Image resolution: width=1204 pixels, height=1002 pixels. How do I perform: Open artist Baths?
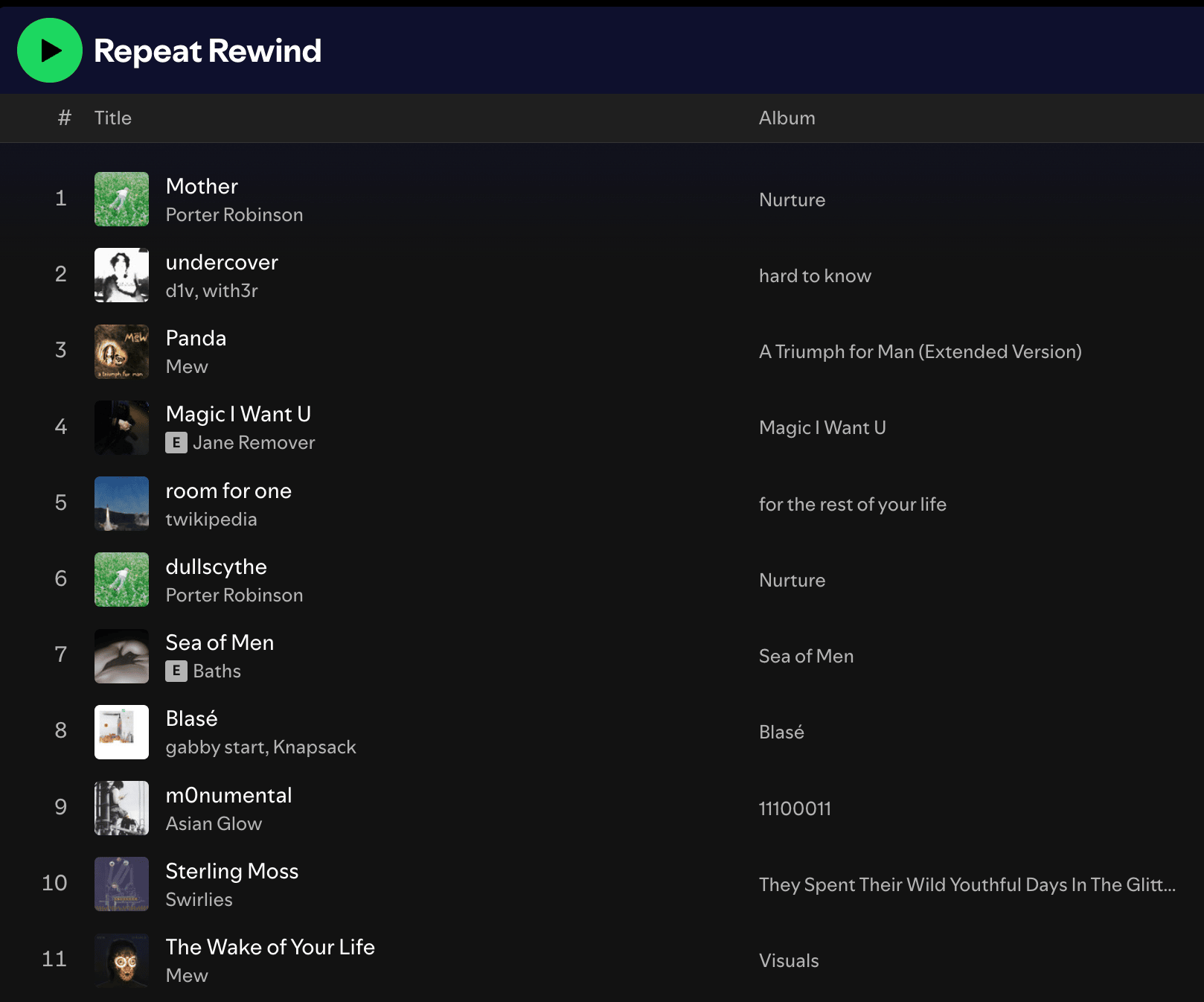coord(217,671)
